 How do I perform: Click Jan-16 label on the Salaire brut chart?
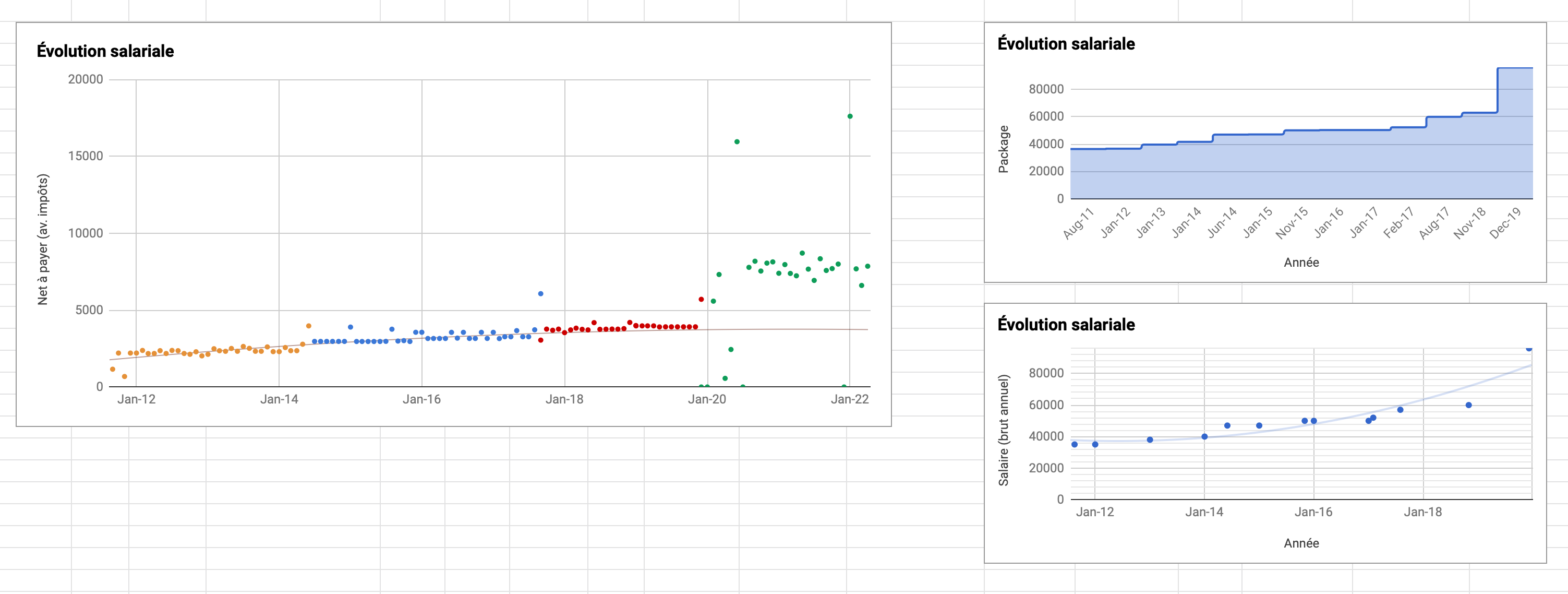1313,513
